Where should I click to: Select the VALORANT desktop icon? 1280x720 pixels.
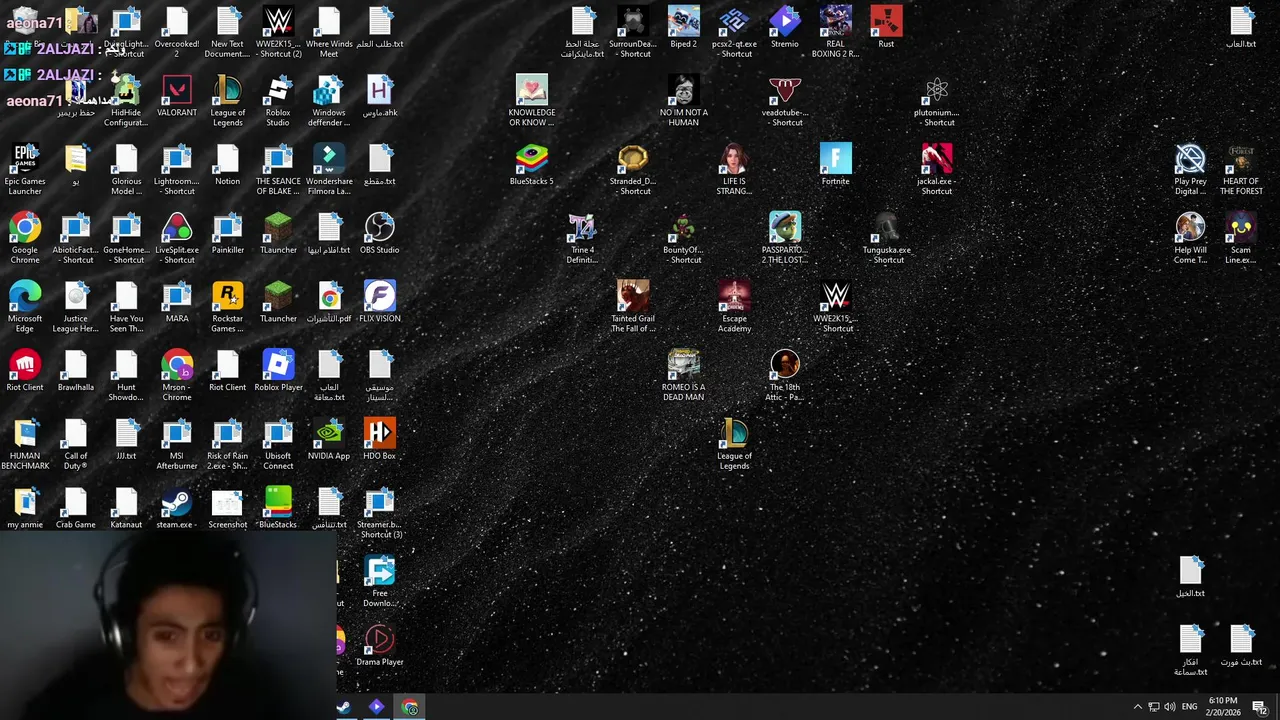(177, 95)
